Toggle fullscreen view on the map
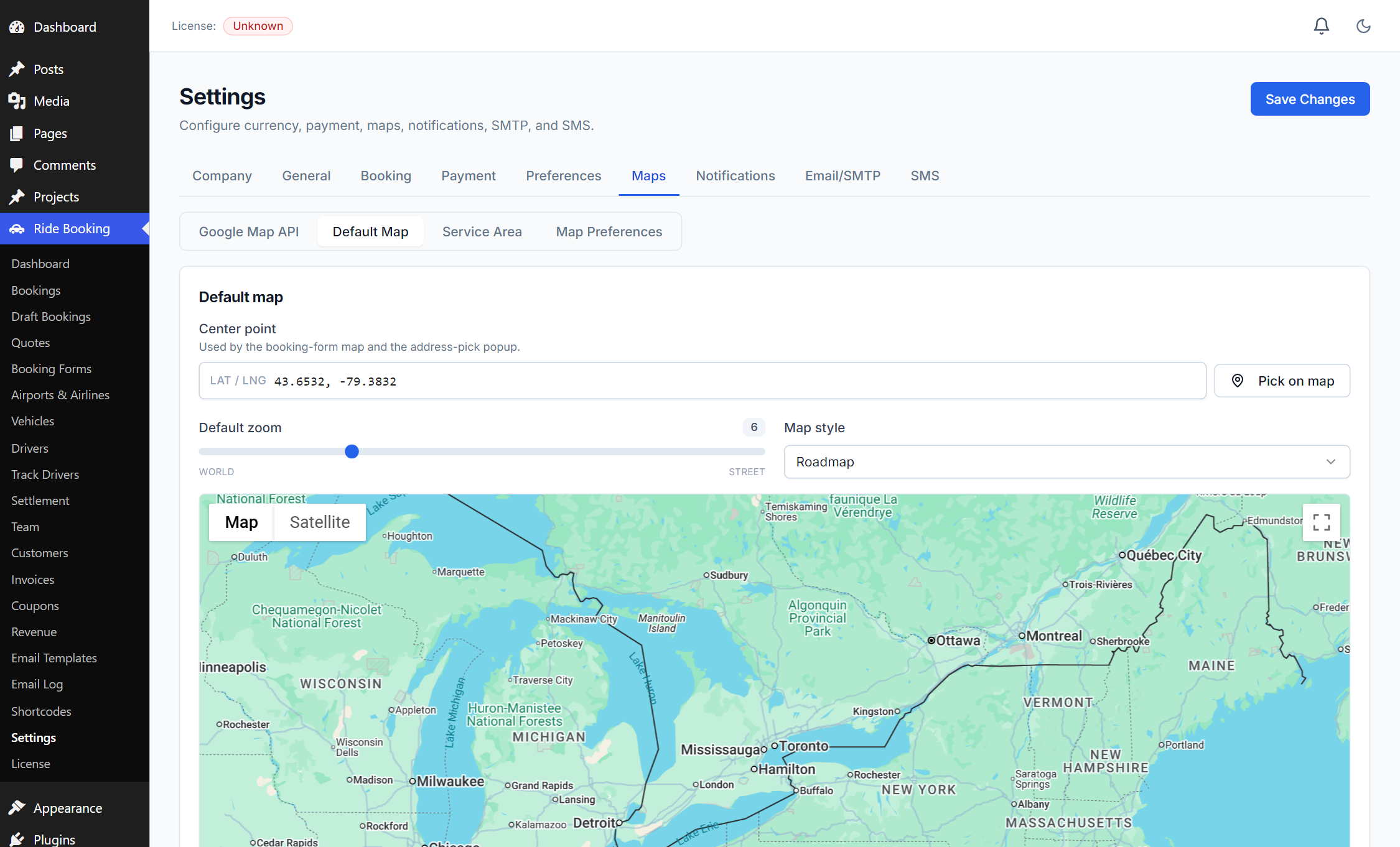 point(1322,522)
